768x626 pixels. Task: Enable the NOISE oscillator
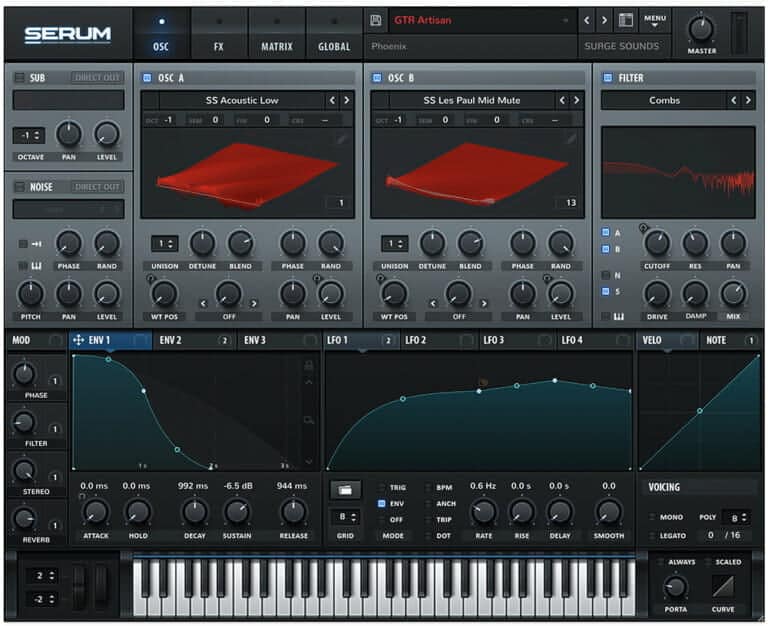point(20,187)
